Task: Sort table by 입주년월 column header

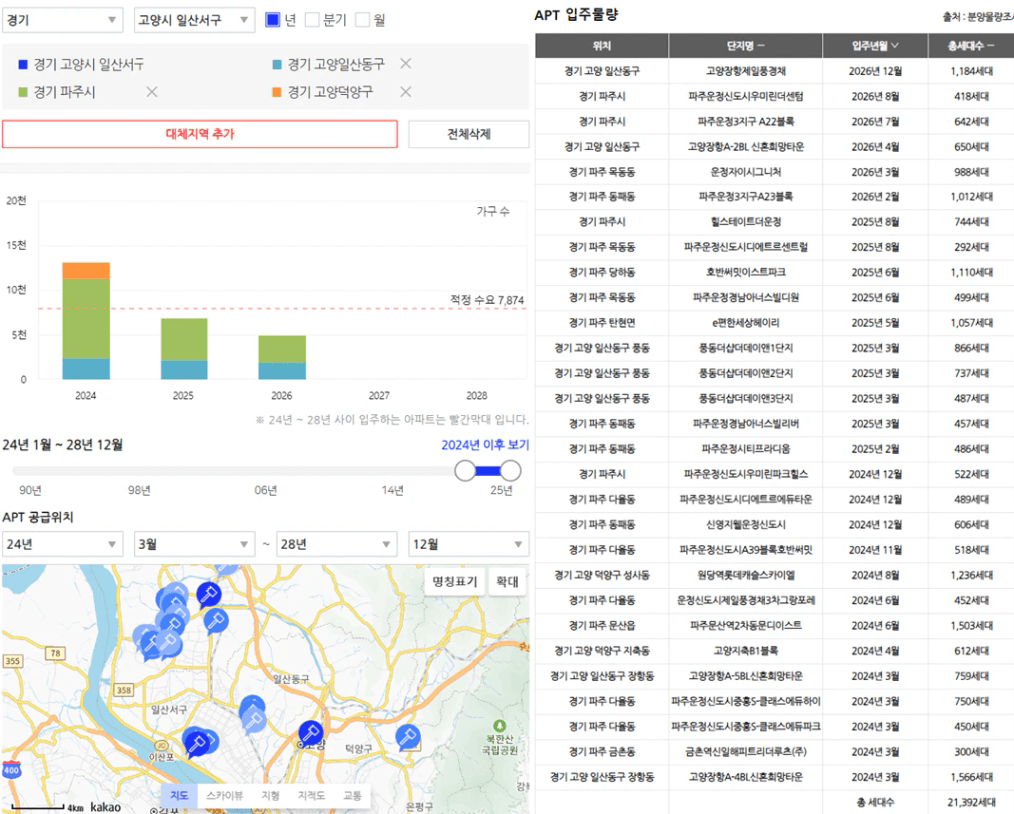Action: [x=875, y=45]
